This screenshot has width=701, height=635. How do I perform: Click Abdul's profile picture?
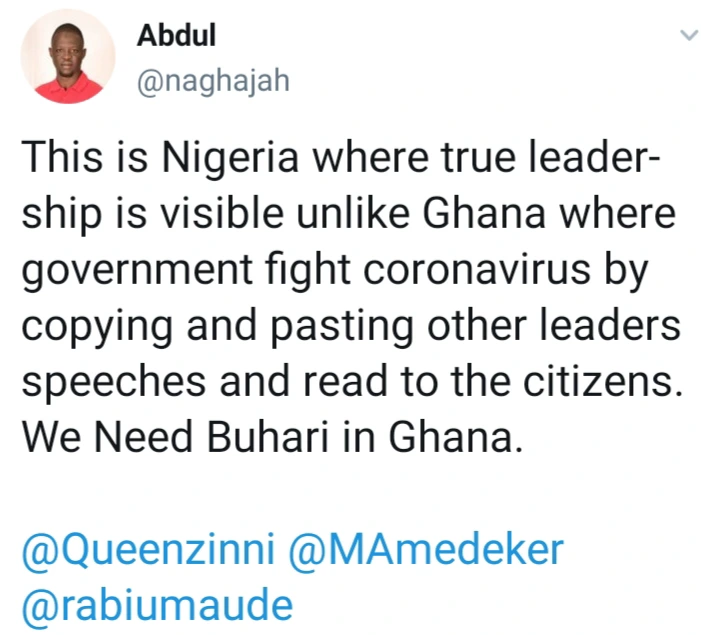click(67, 57)
